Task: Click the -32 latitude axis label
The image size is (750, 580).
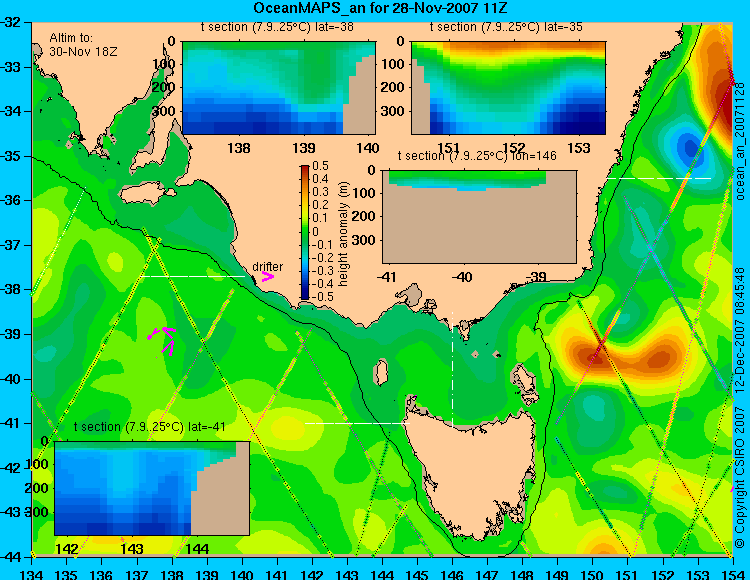Action: (11, 22)
